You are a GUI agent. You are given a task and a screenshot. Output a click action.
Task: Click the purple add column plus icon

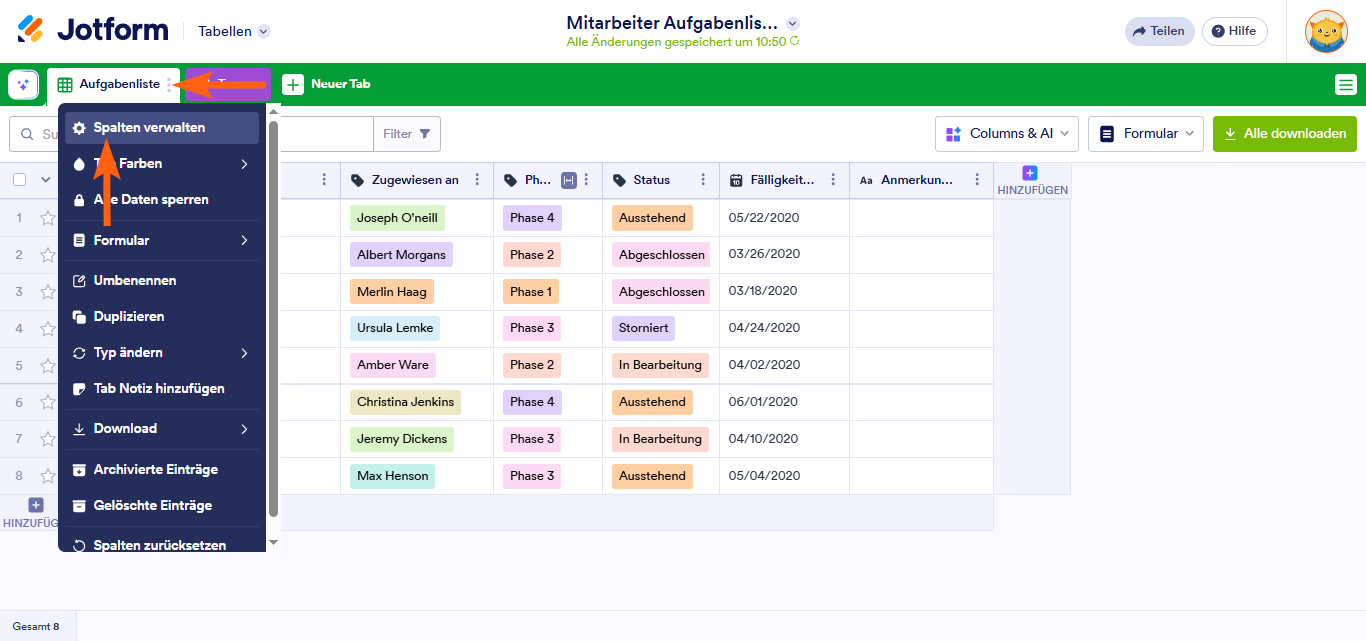(x=1030, y=174)
